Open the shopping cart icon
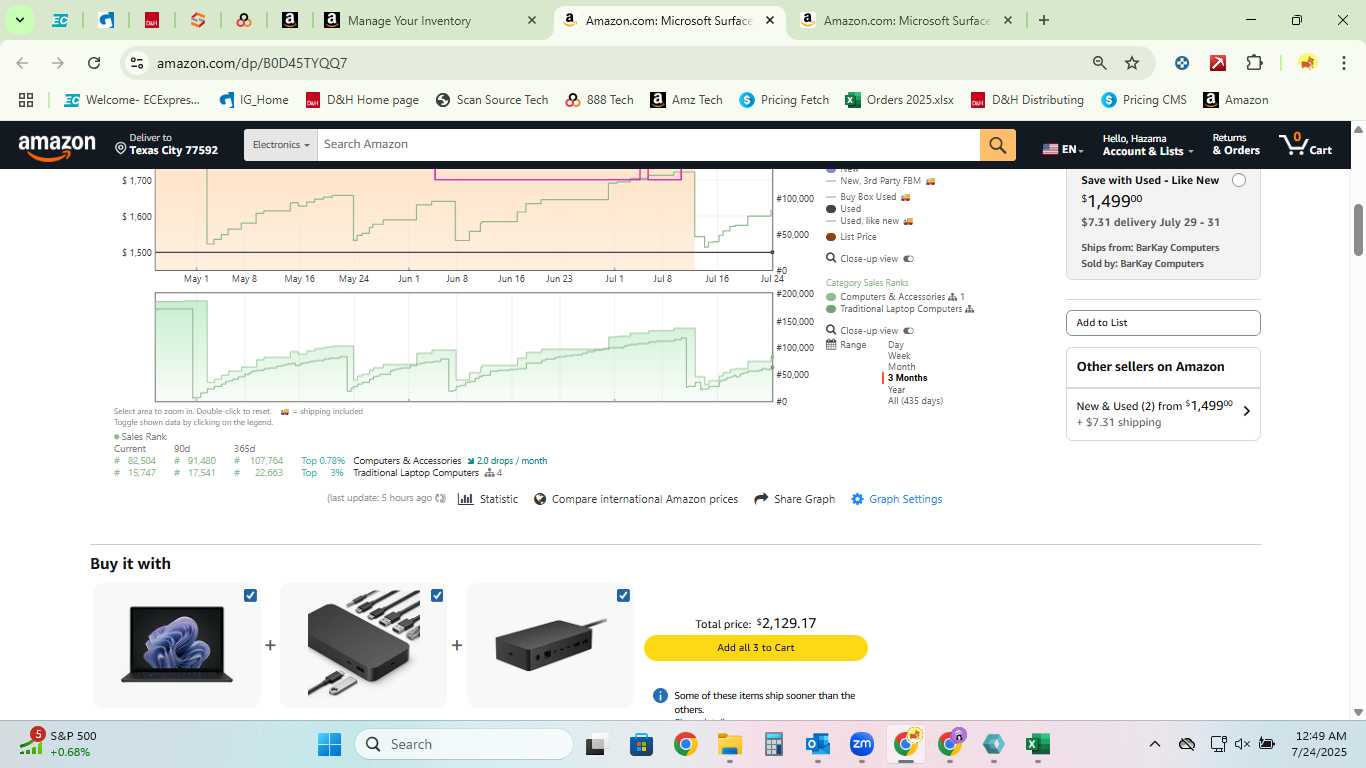Screen dimensions: 1366x768 (1306, 144)
